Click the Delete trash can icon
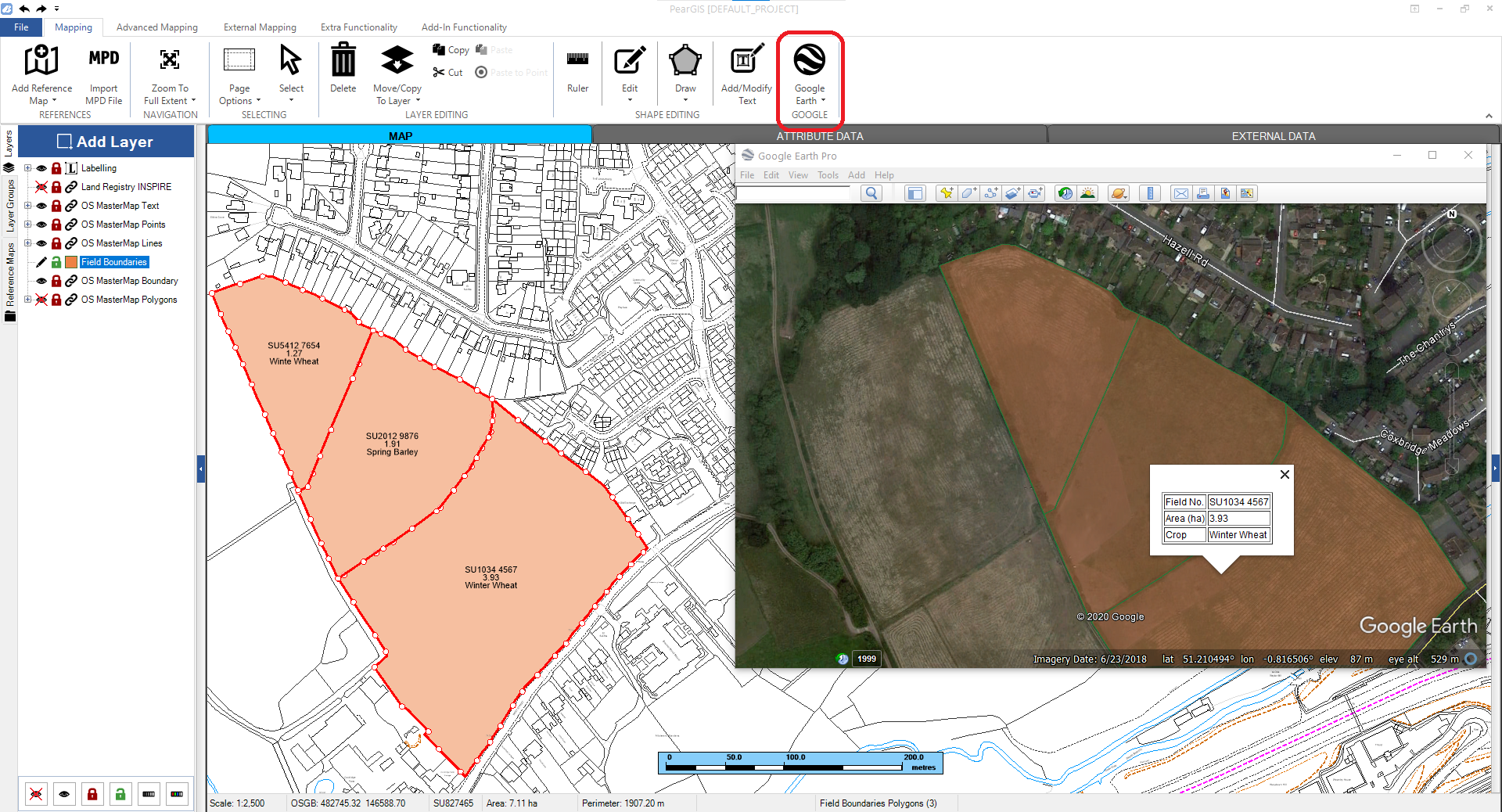This screenshot has width=1502, height=812. [343, 59]
